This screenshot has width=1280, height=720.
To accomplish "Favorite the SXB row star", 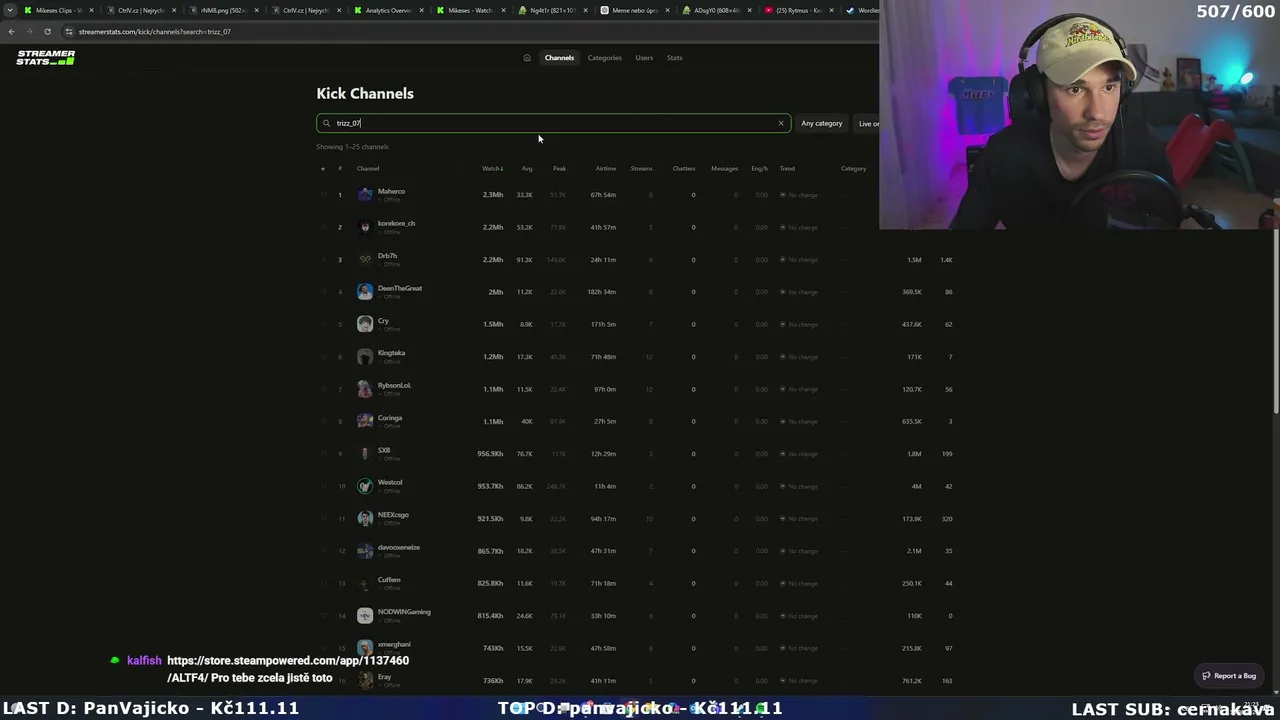I will click(x=323, y=454).
